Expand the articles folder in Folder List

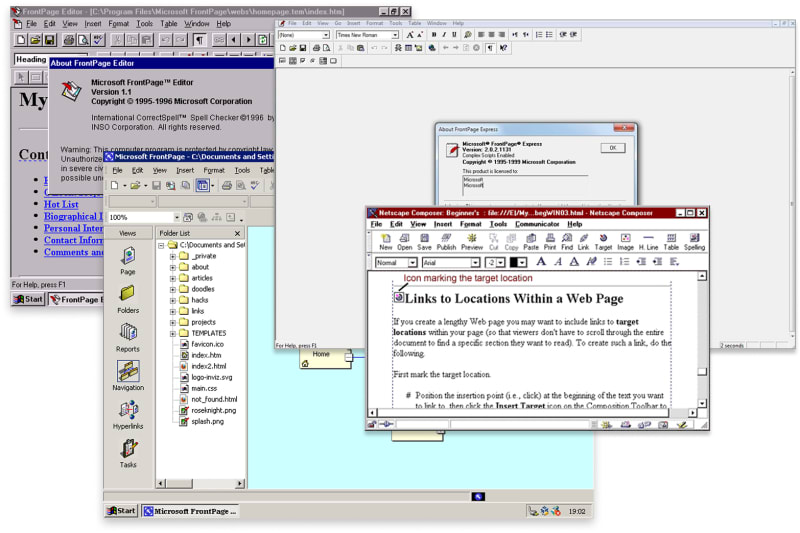[x=173, y=278]
